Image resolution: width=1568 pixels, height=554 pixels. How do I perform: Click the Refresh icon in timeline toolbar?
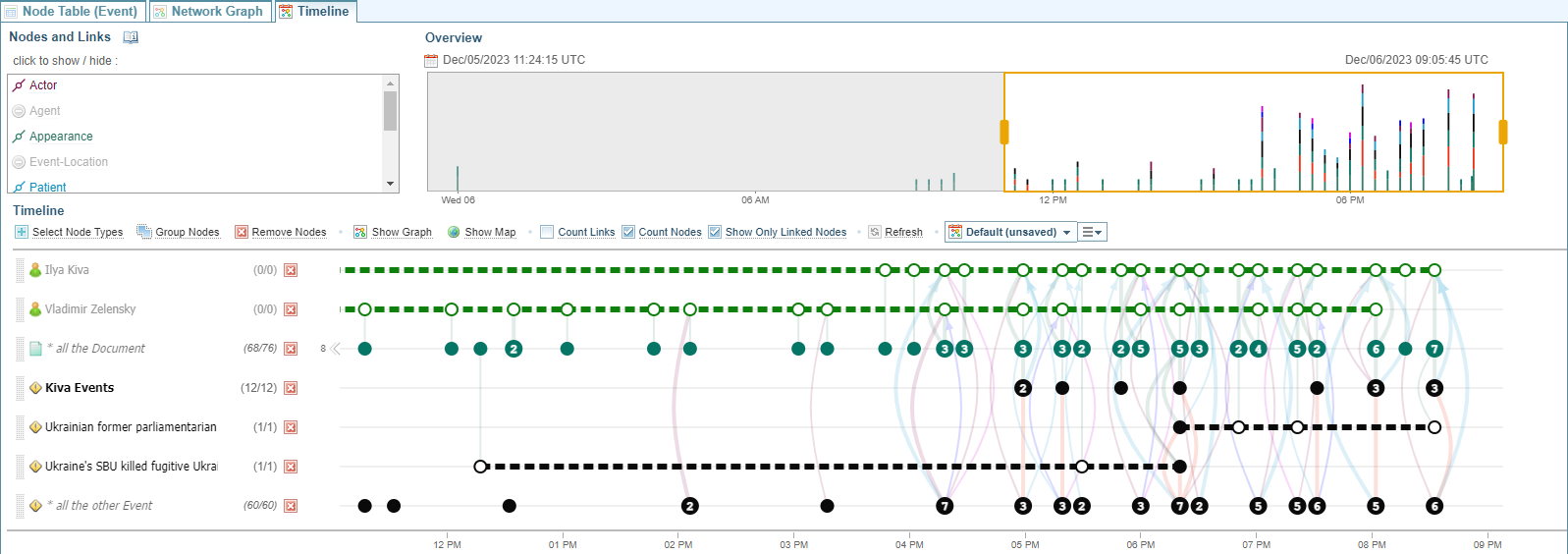tap(875, 232)
